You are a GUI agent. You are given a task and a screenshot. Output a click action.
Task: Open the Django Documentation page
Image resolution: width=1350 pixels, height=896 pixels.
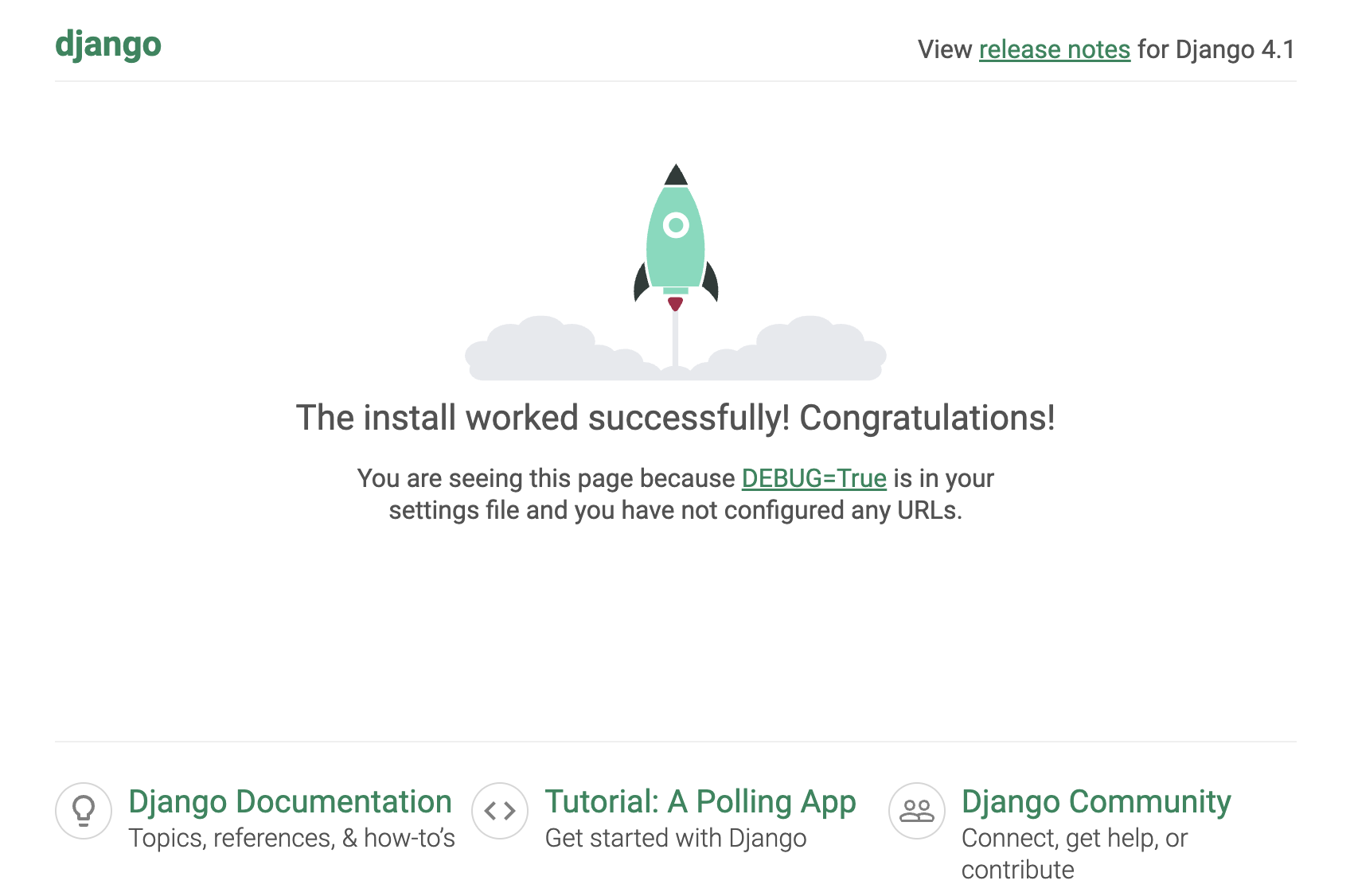290,801
